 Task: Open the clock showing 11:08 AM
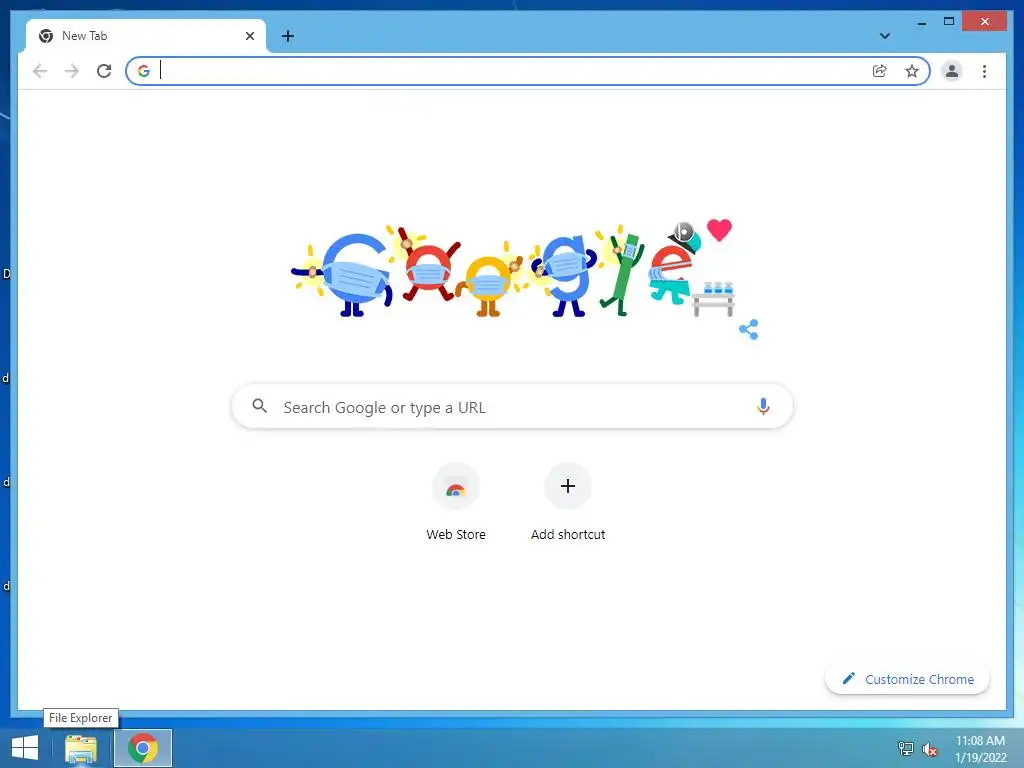[980, 749]
